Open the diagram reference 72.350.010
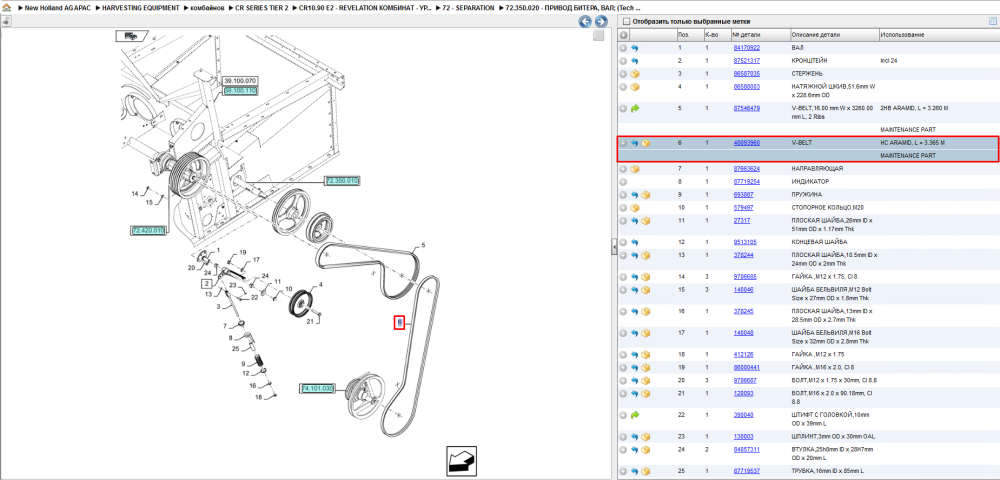 point(342,181)
